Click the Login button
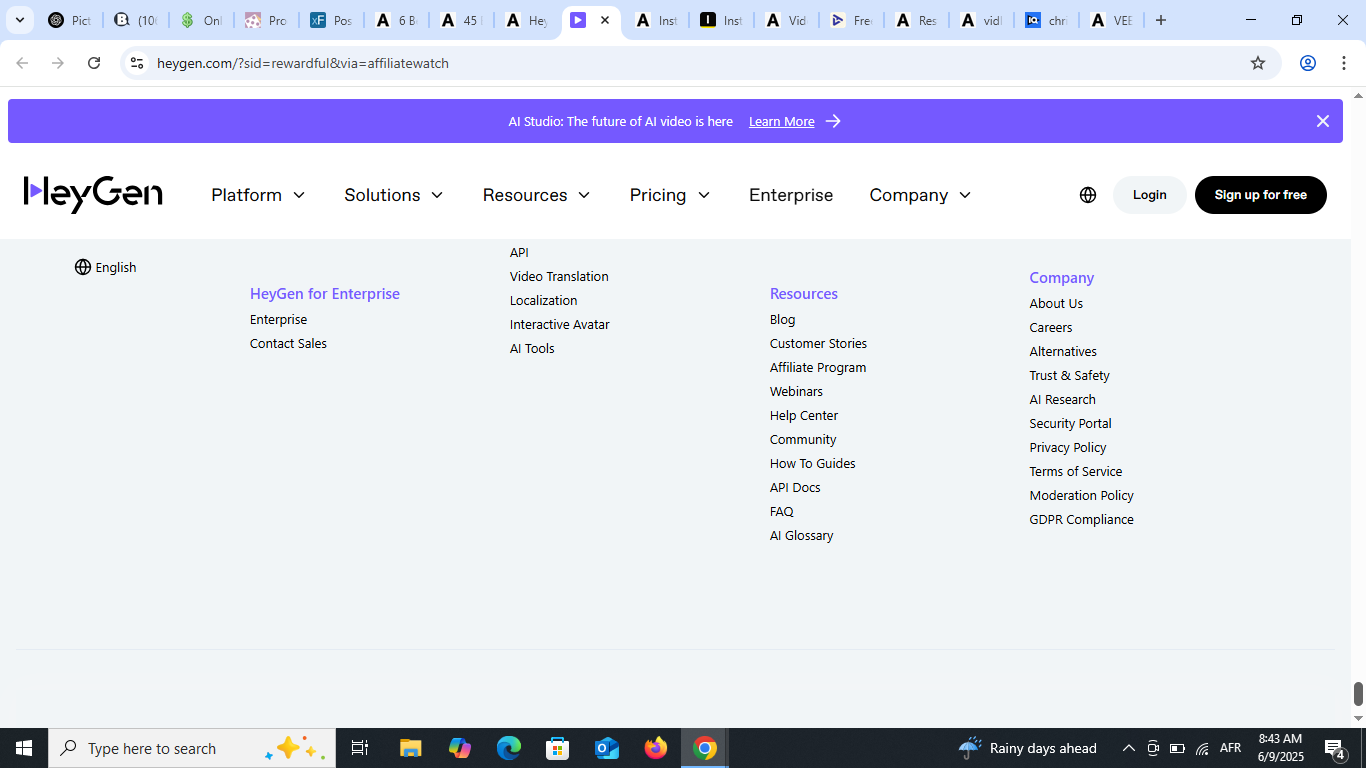The height and width of the screenshot is (768, 1366). 1150,195
